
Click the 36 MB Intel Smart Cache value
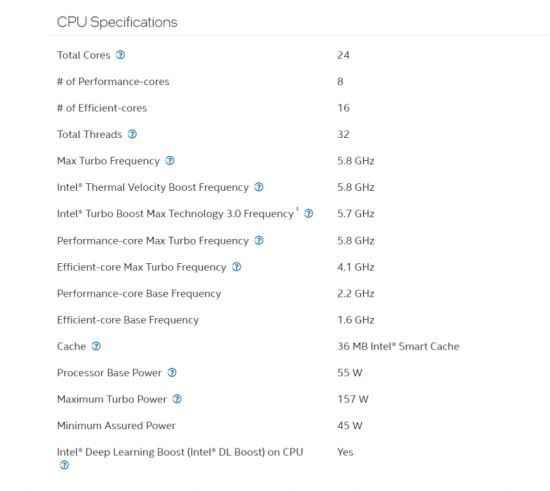[398, 347]
